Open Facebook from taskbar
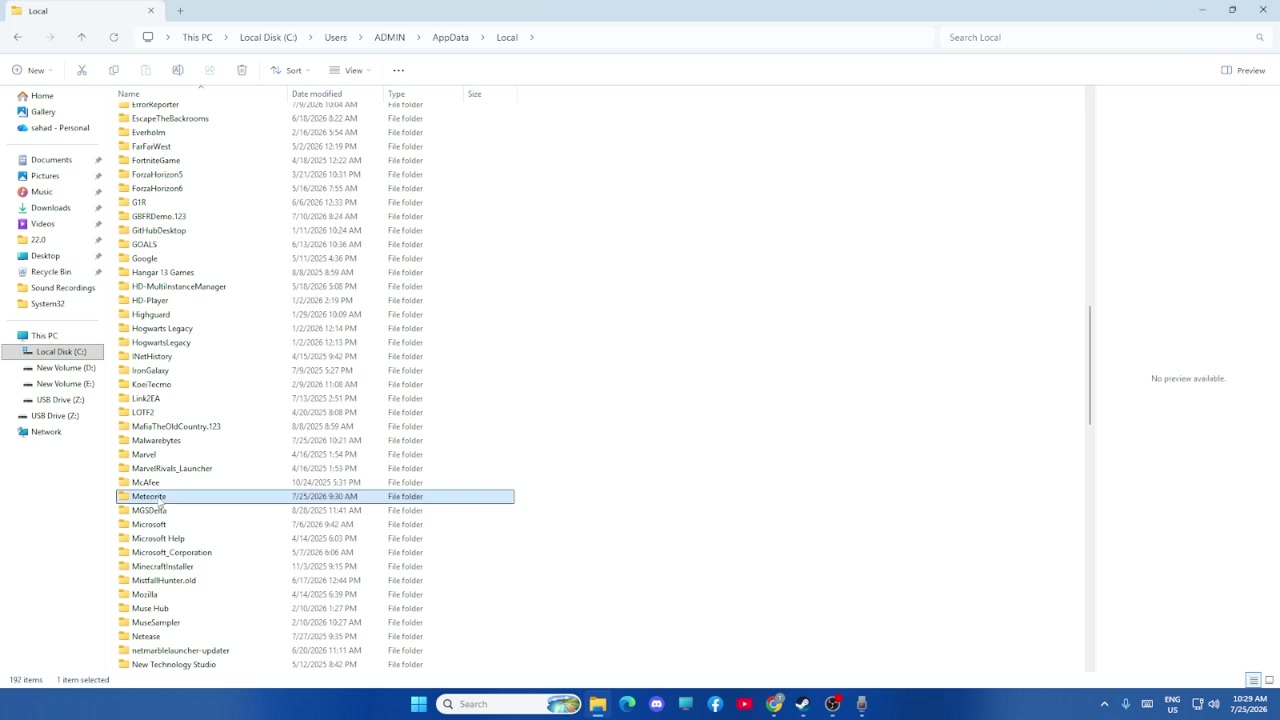The image size is (1280, 720). pyautogui.click(x=715, y=704)
